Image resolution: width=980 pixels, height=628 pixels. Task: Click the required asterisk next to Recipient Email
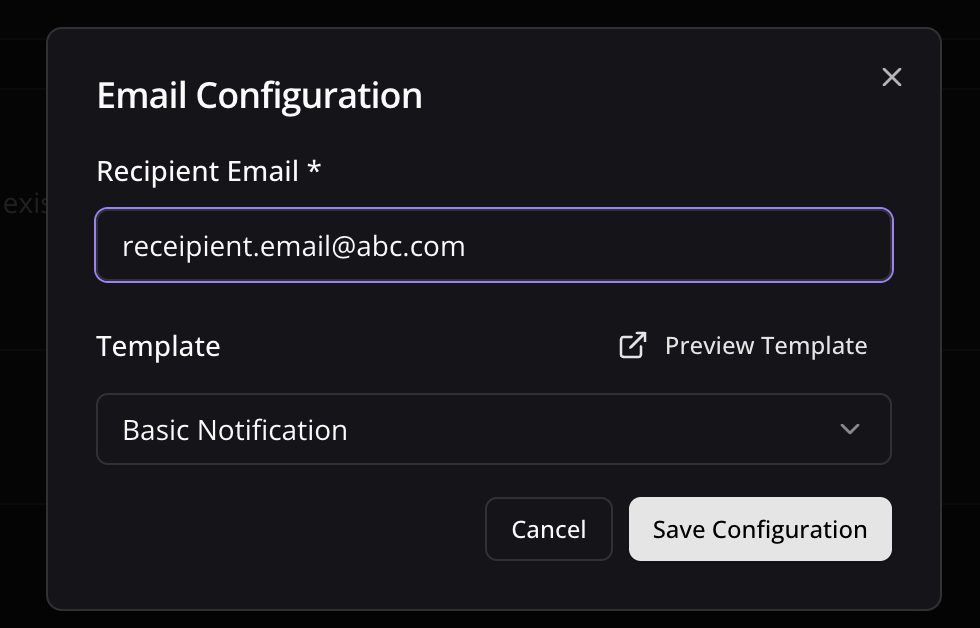[314, 167]
